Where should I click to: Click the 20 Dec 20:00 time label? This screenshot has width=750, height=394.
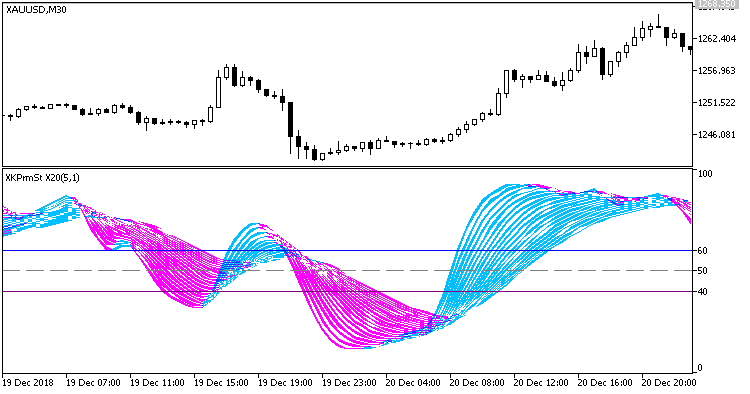[669, 383]
